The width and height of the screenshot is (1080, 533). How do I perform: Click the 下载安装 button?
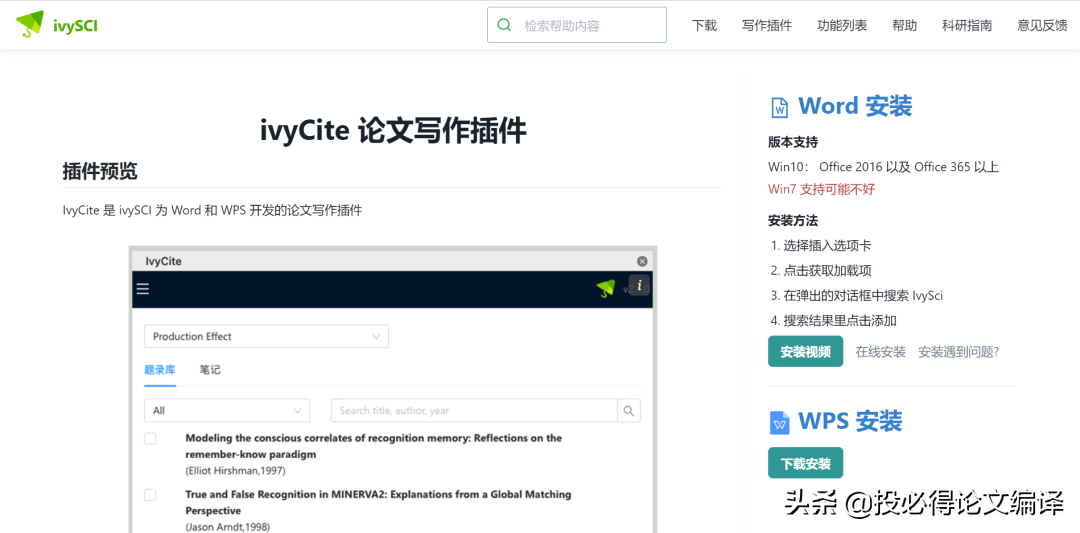pos(805,463)
